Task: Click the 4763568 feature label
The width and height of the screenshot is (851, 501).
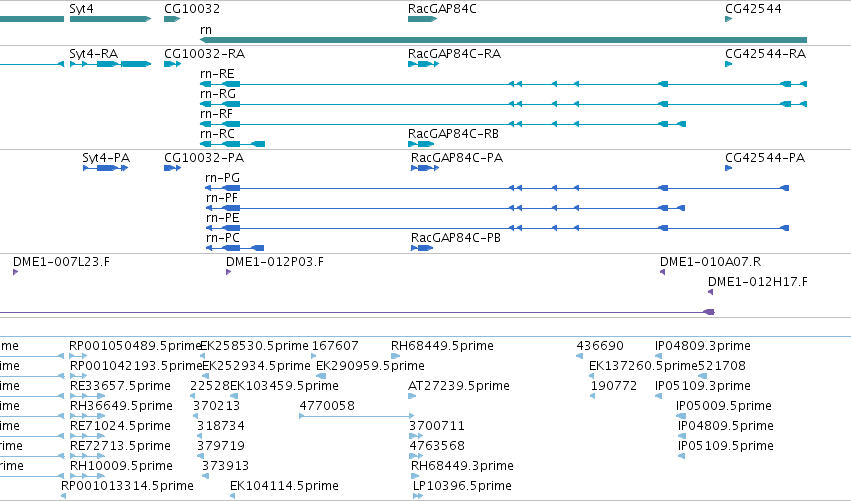Action: (437, 447)
